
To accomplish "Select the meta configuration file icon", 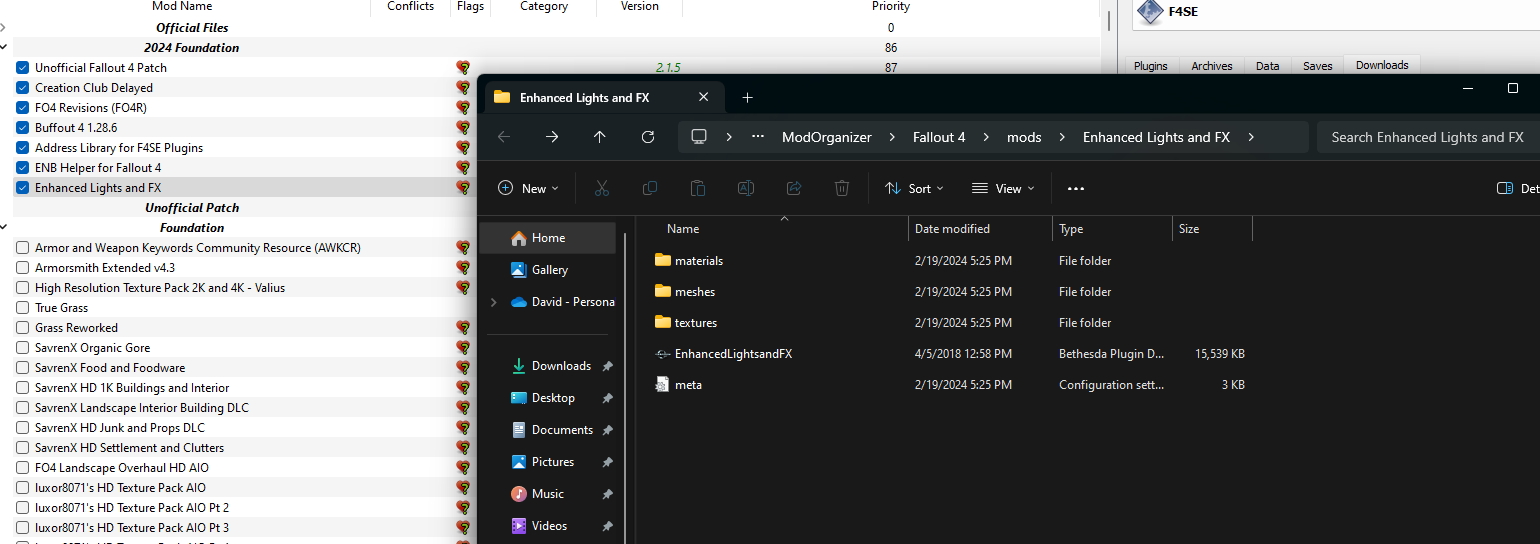I will pos(662,385).
